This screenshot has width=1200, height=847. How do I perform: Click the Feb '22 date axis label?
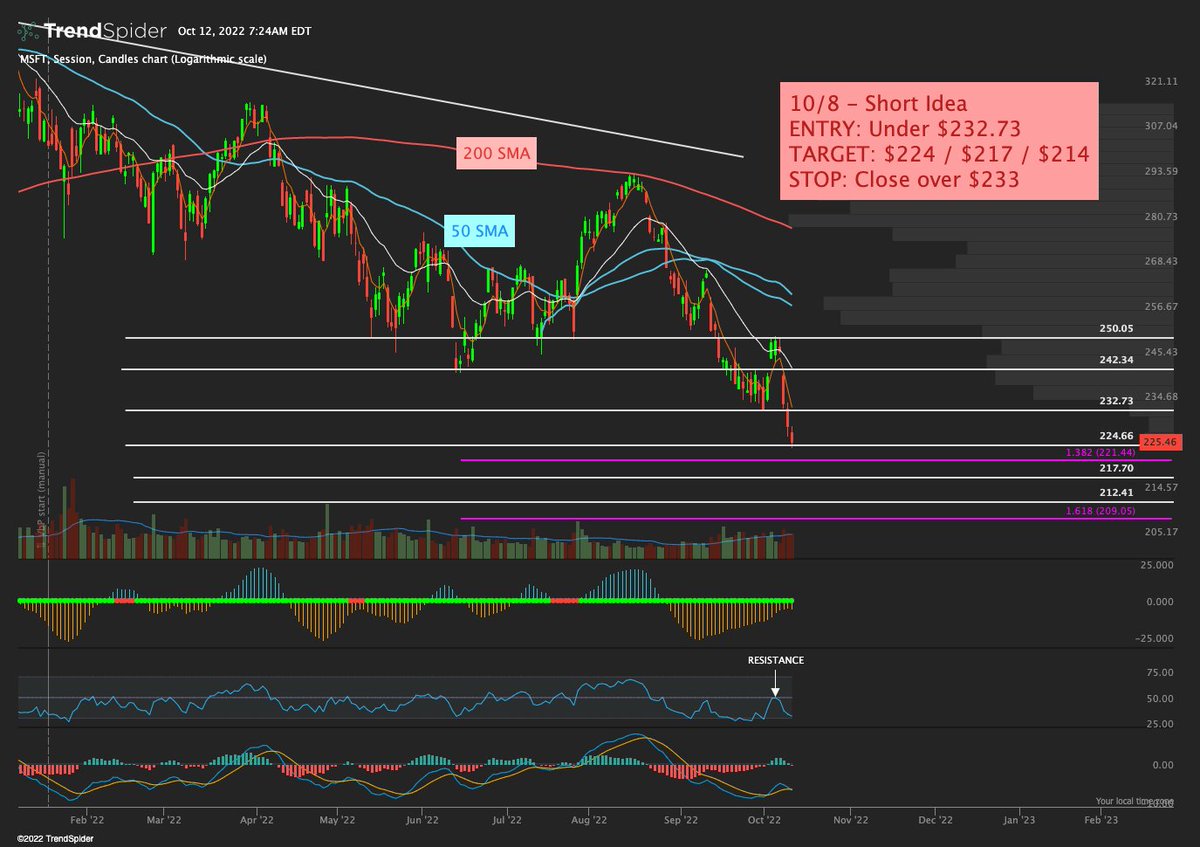86,818
